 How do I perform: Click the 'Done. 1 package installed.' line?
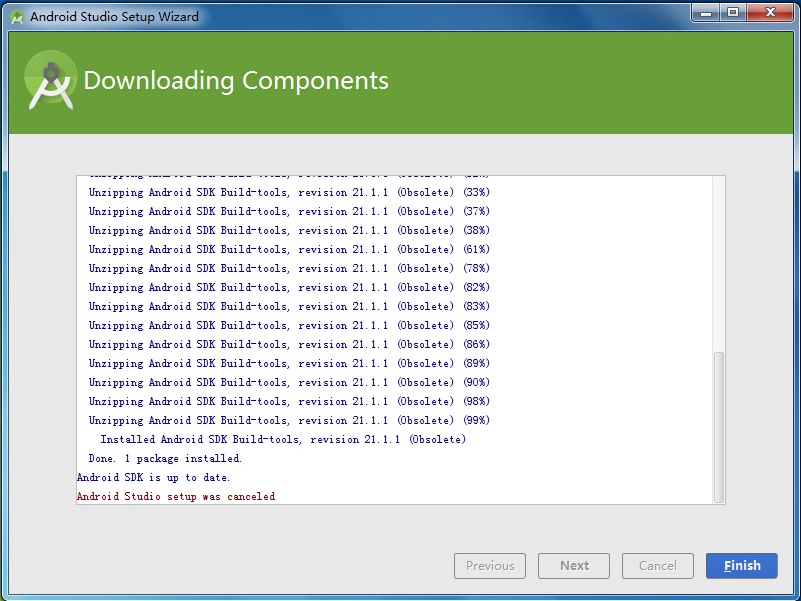[x=165, y=458]
